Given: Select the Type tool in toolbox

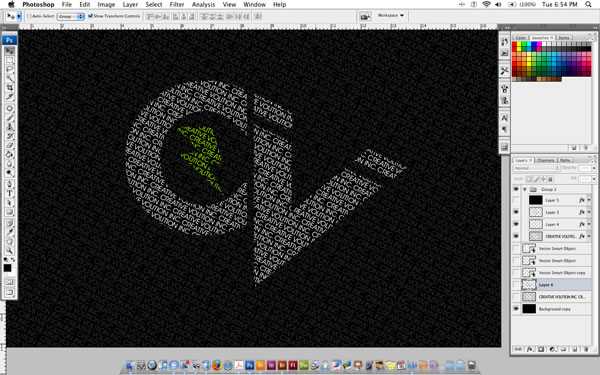Looking at the screenshot, I should point(10,193).
